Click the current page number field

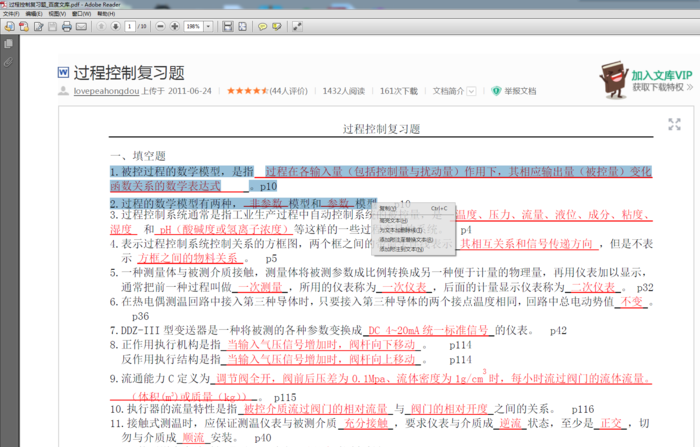coord(130,26)
